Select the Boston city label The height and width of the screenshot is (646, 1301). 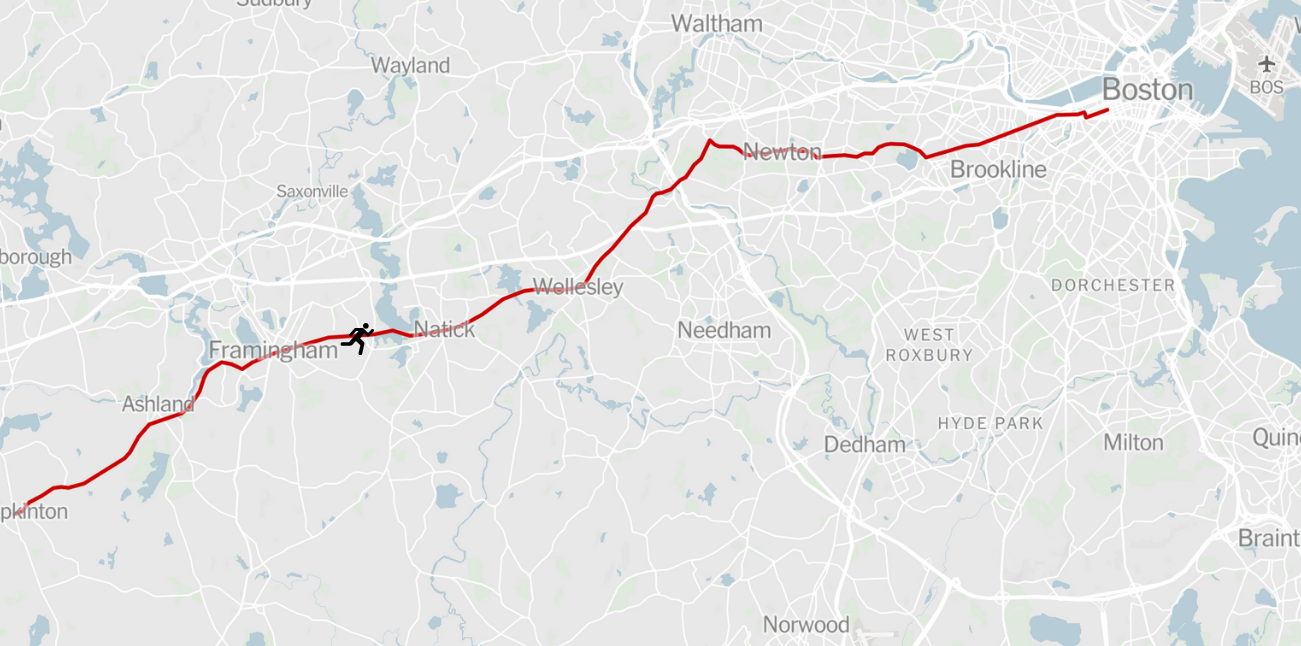tap(1147, 90)
